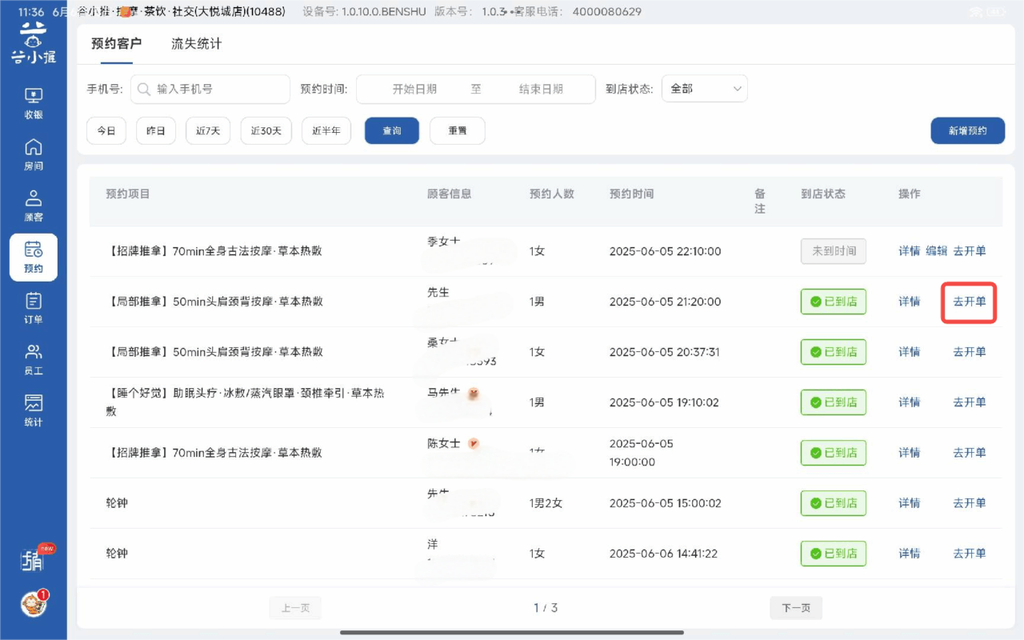
Task: Select the 【睡个好觉】助眠头疗 project text
Action: [245, 402]
